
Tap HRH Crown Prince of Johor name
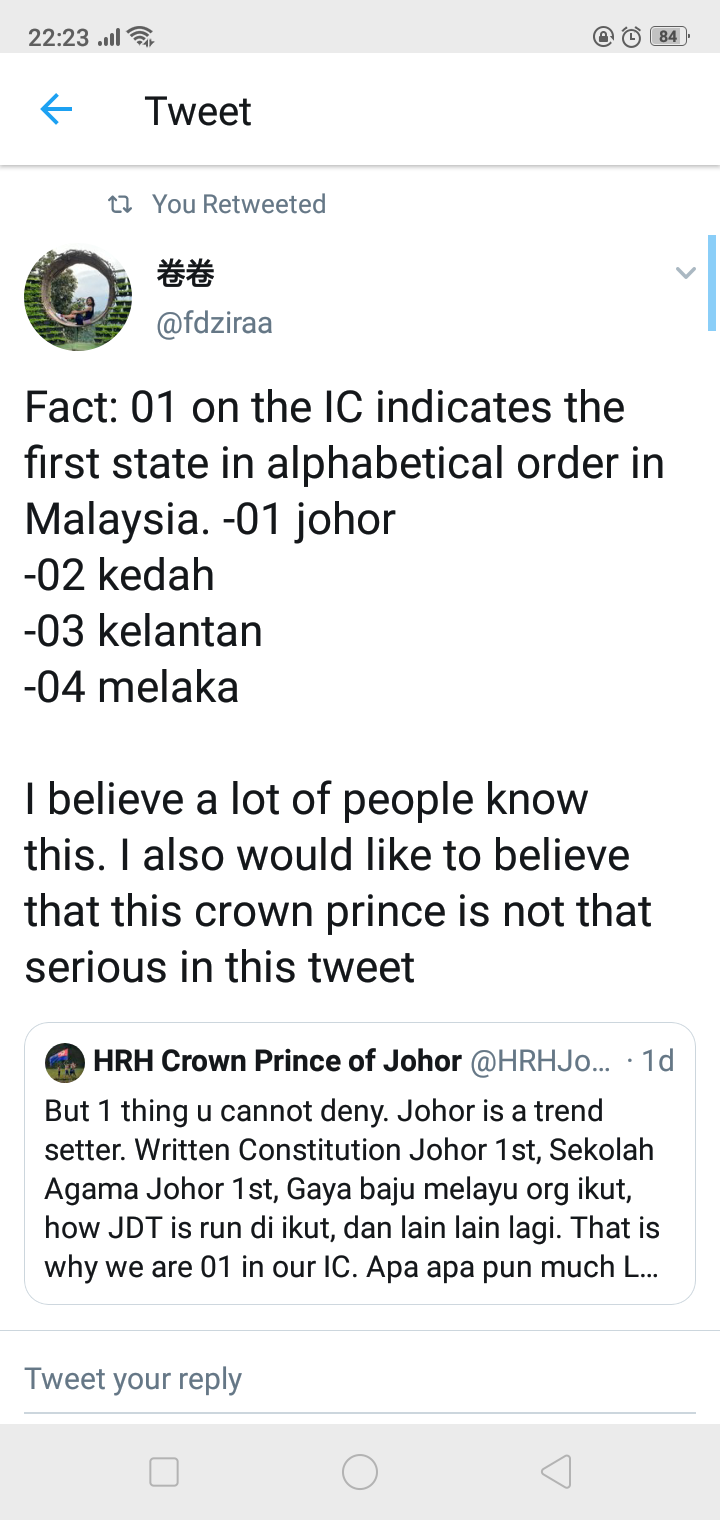coord(277,1062)
